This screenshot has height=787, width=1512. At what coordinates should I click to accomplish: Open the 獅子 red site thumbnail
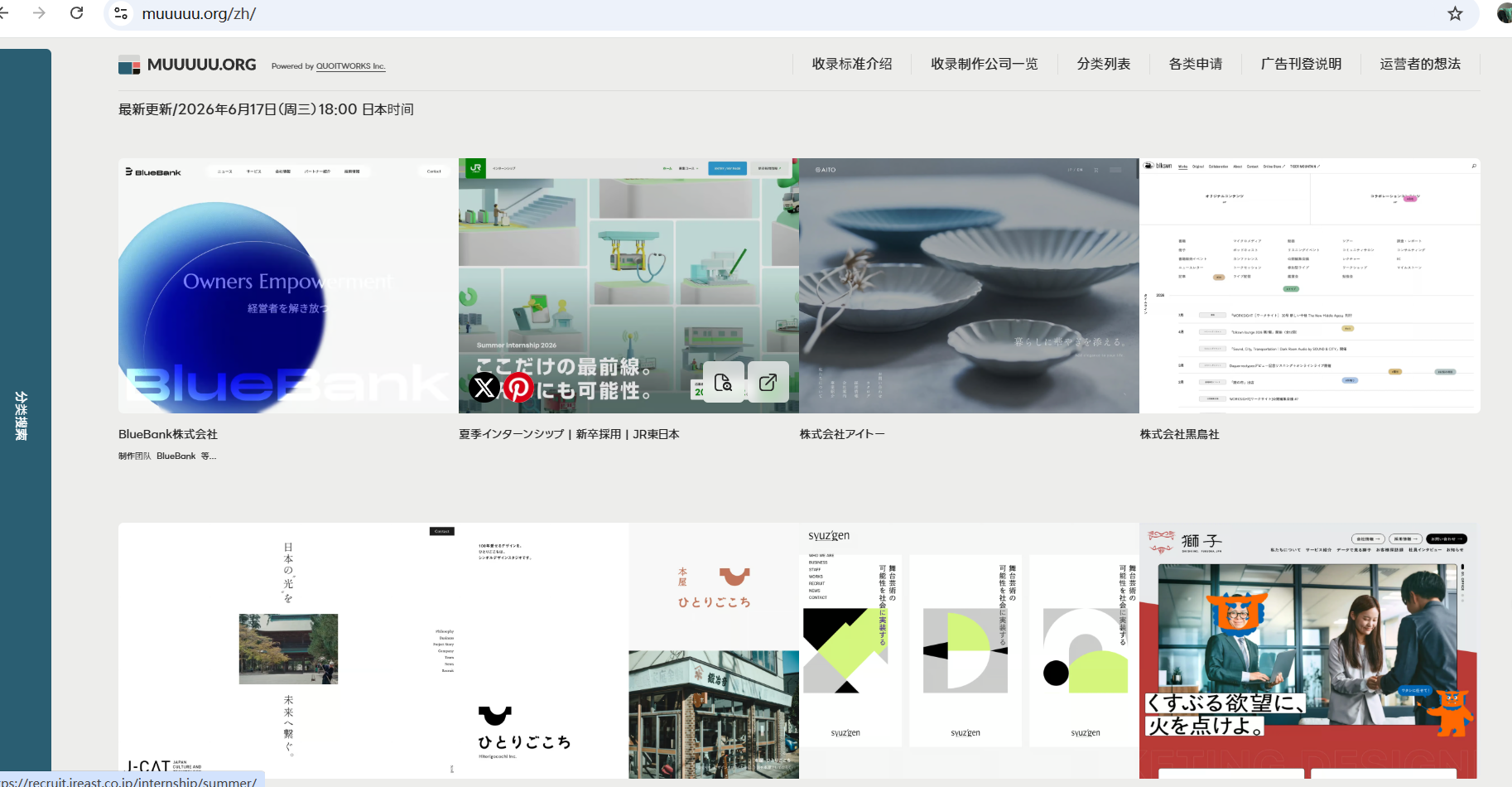point(1308,650)
